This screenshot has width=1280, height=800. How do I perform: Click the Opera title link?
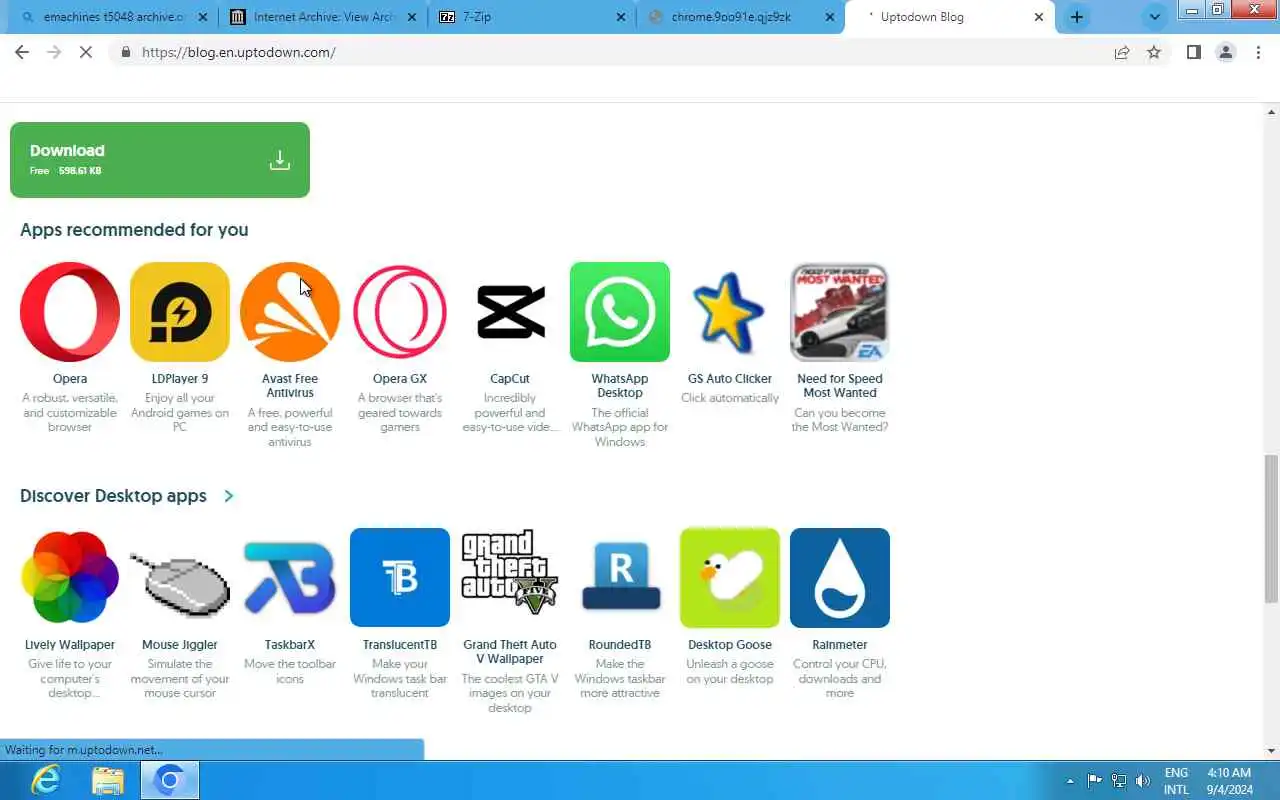[70, 379]
